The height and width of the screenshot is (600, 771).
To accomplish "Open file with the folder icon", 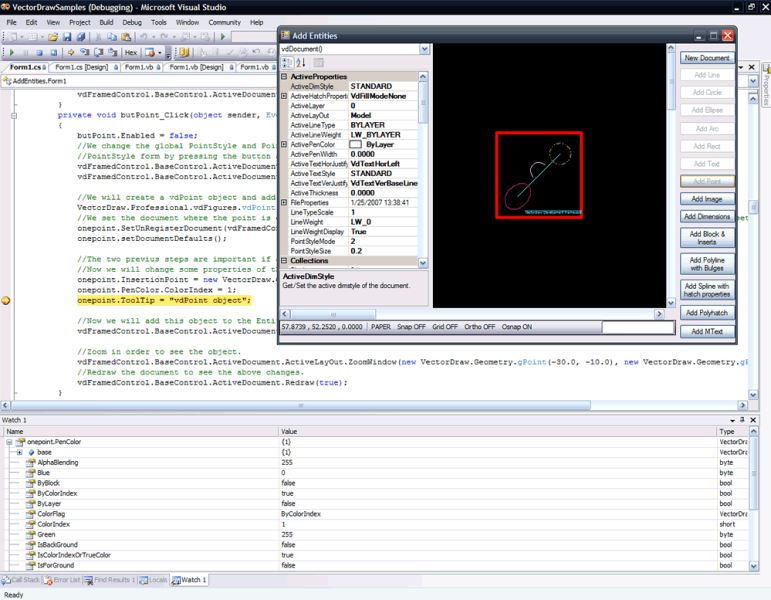I will (53, 37).
